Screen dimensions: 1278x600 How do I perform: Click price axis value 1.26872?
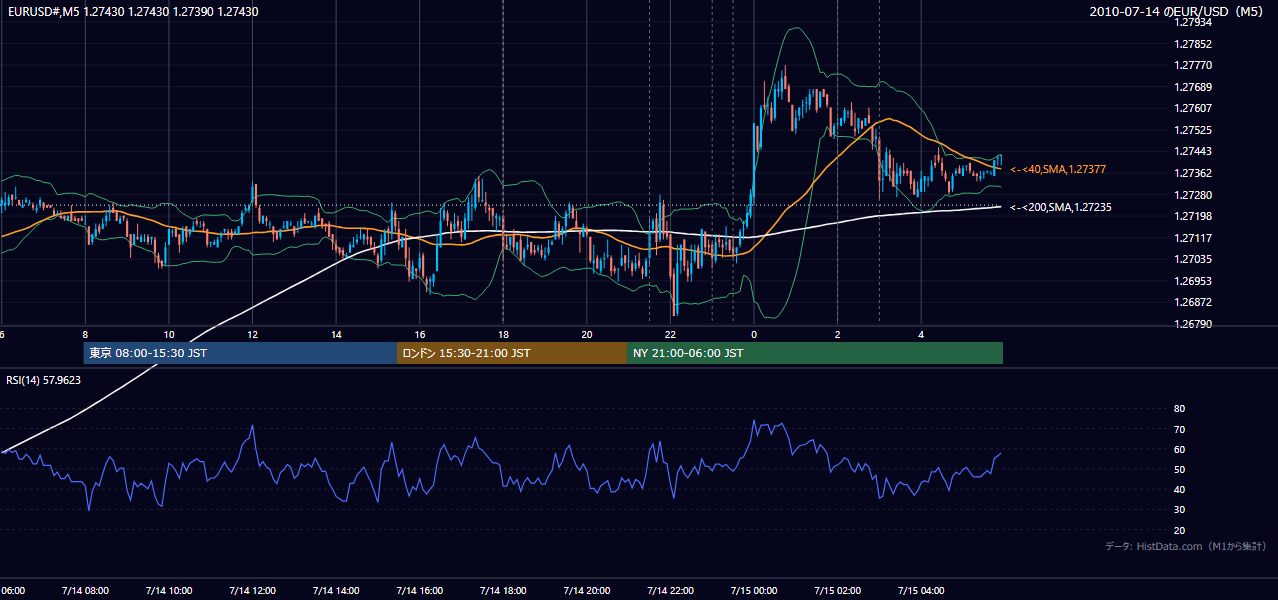(x=1194, y=302)
